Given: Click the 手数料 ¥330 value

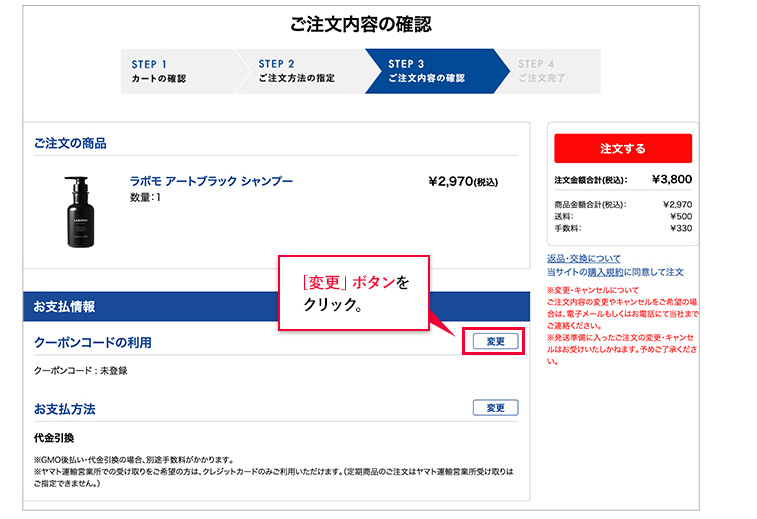Looking at the screenshot, I should [x=681, y=228].
